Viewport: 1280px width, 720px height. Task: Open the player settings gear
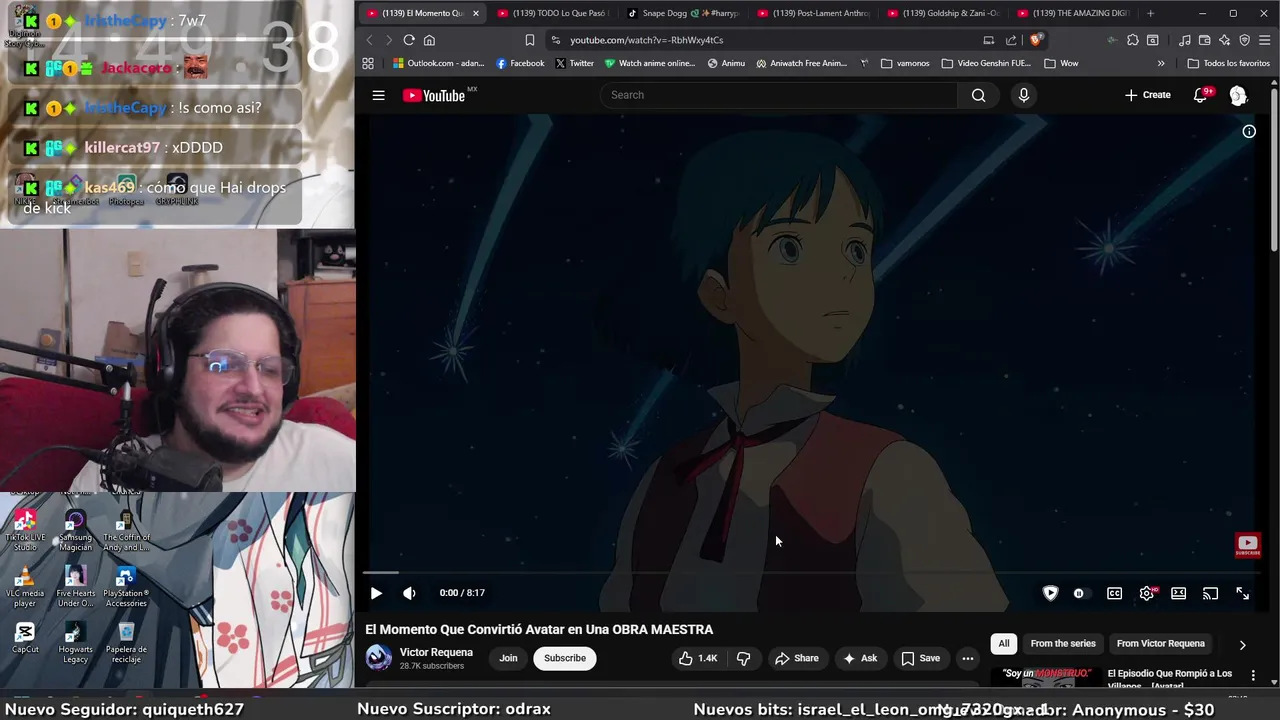point(1147,593)
